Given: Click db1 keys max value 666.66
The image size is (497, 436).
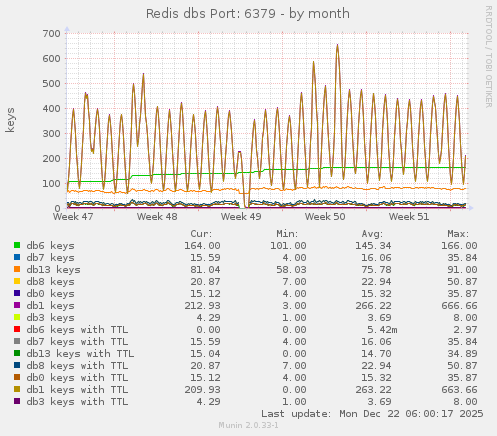Looking at the screenshot, I should [x=459, y=306].
